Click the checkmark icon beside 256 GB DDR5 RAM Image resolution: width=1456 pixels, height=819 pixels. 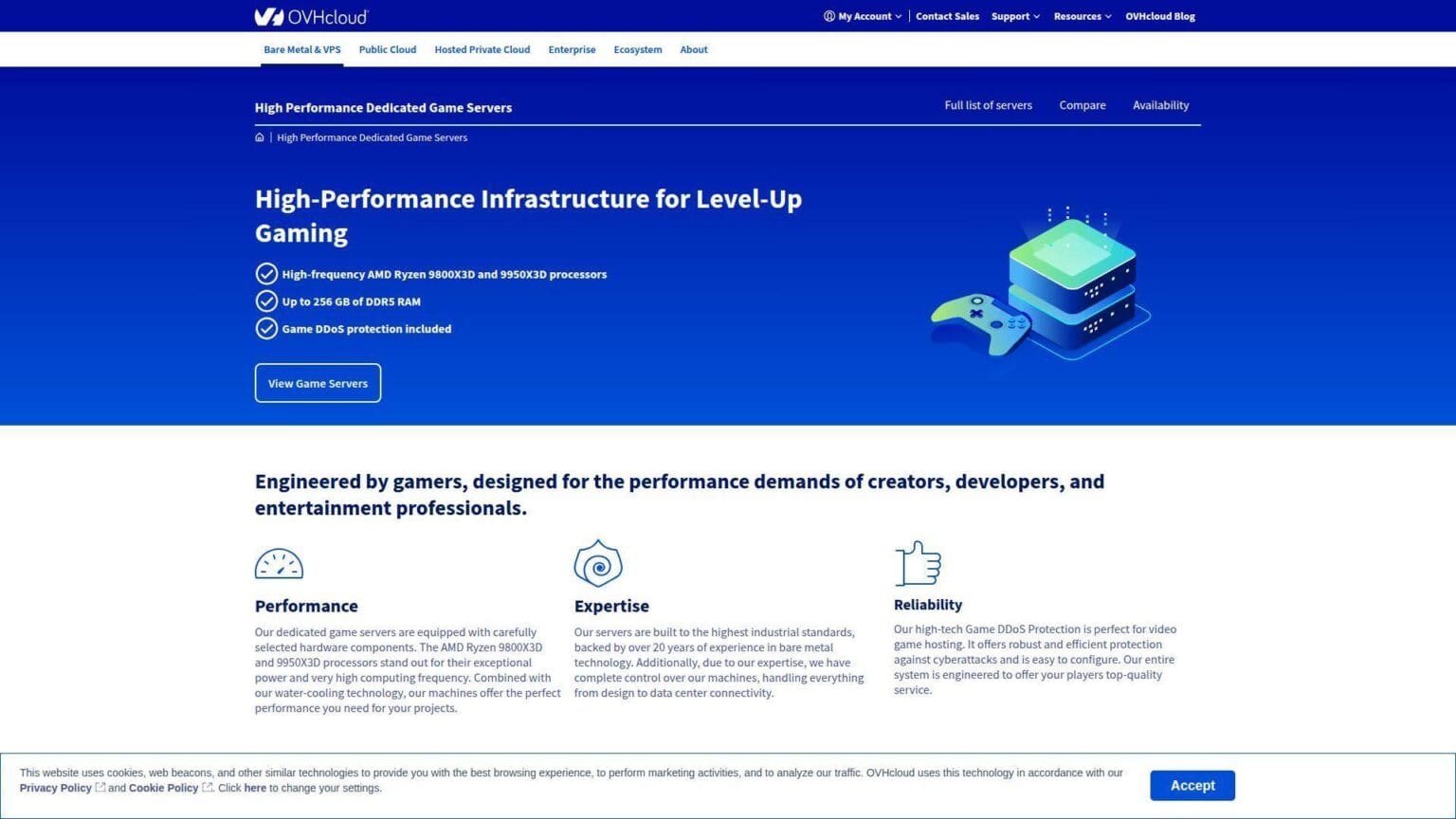pos(266,301)
